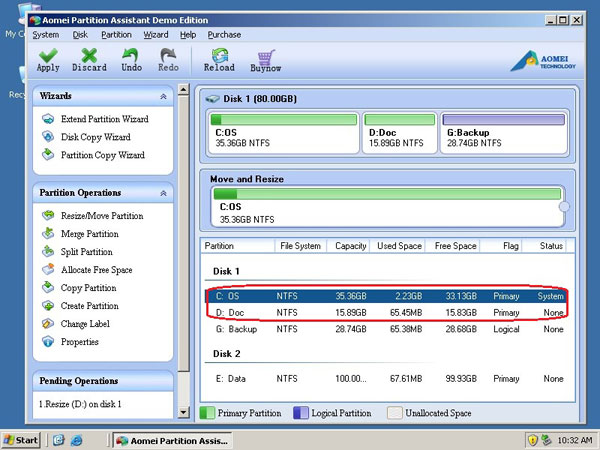600x450 pixels.
Task: Click the Free Space column header
Action: coord(452,246)
